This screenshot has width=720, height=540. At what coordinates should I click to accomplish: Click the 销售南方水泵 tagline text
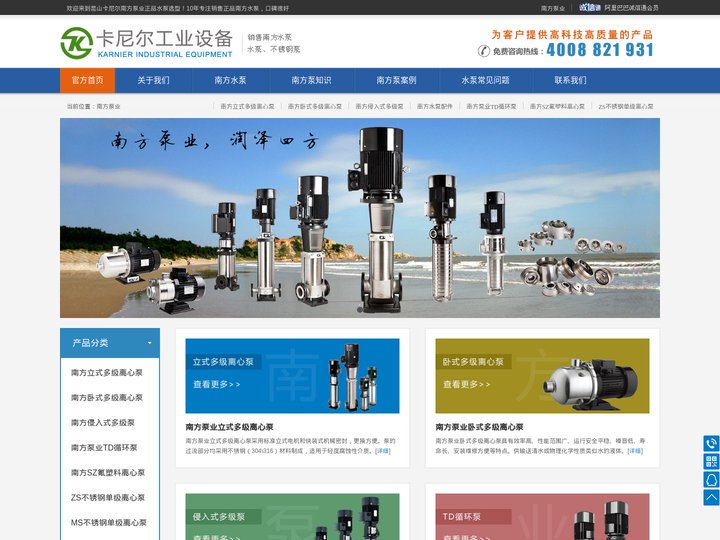[x=270, y=37]
